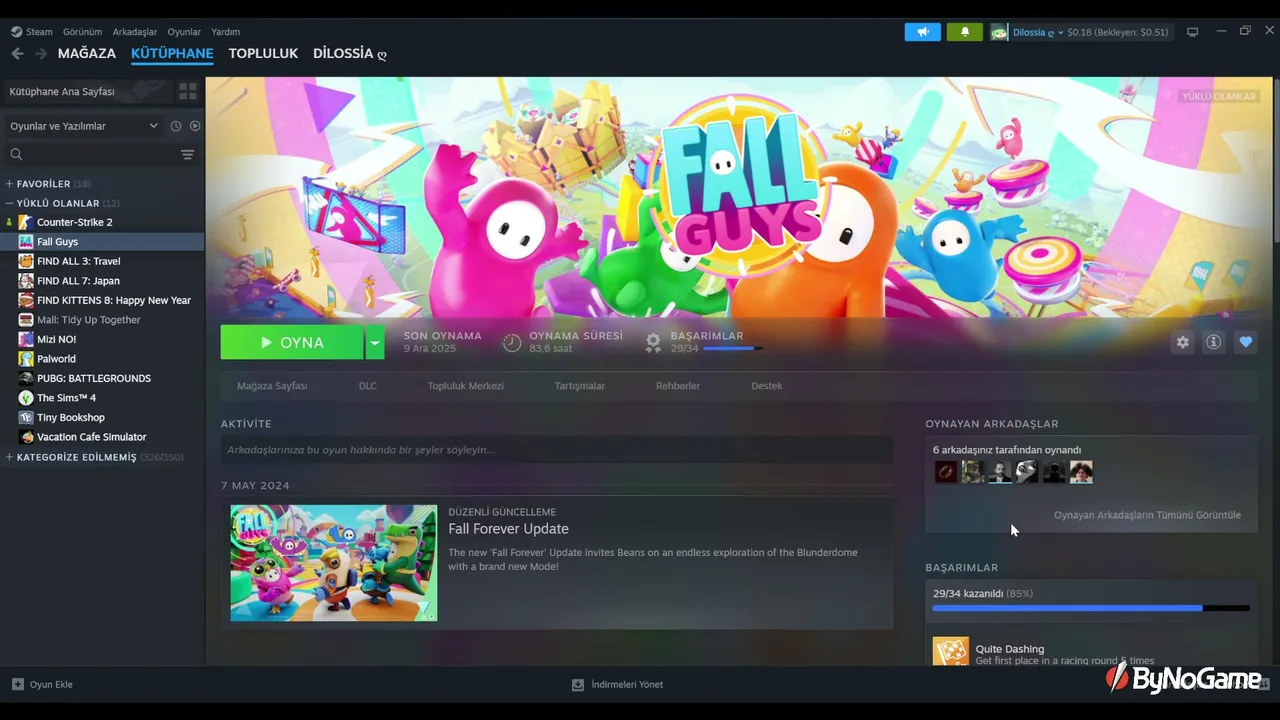
Task: View all Oynayan Arkadaşların Tümünü Görüntüle
Action: pos(1147,515)
